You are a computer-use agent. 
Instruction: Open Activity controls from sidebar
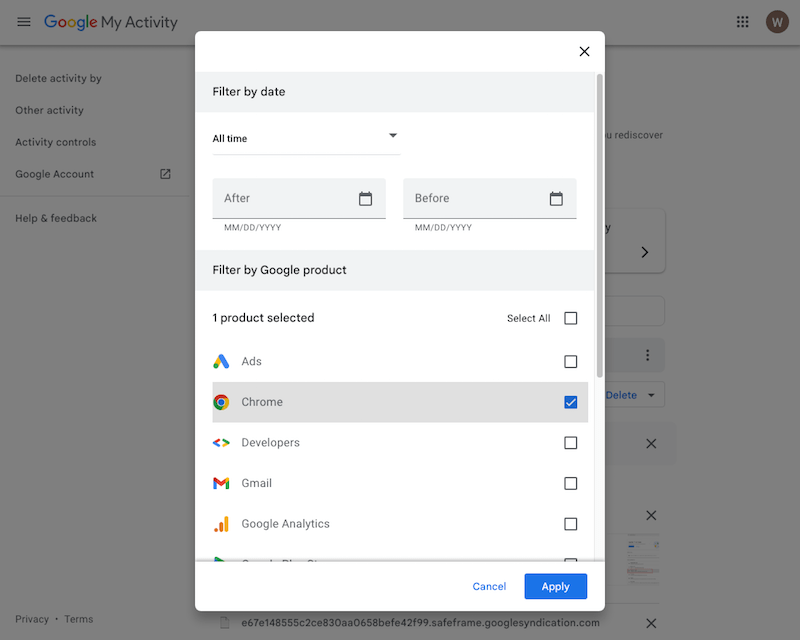click(55, 142)
